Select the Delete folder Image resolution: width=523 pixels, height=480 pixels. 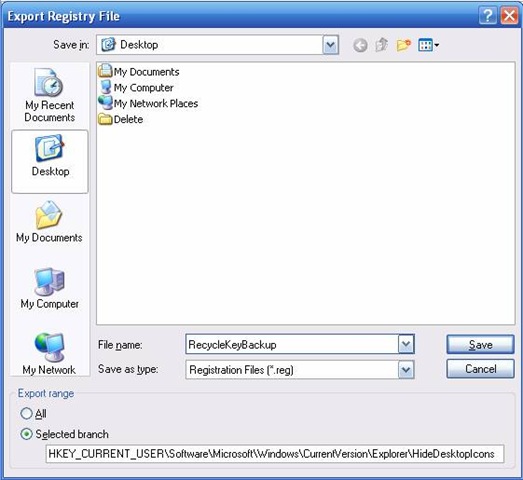[x=121, y=119]
